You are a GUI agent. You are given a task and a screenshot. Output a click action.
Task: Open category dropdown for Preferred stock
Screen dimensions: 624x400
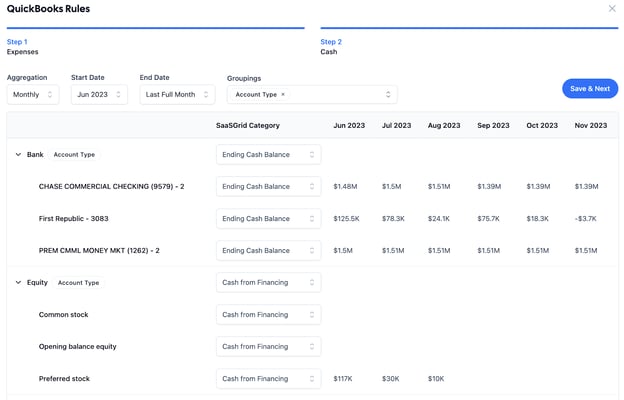pyautogui.click(x=269, y=379)
